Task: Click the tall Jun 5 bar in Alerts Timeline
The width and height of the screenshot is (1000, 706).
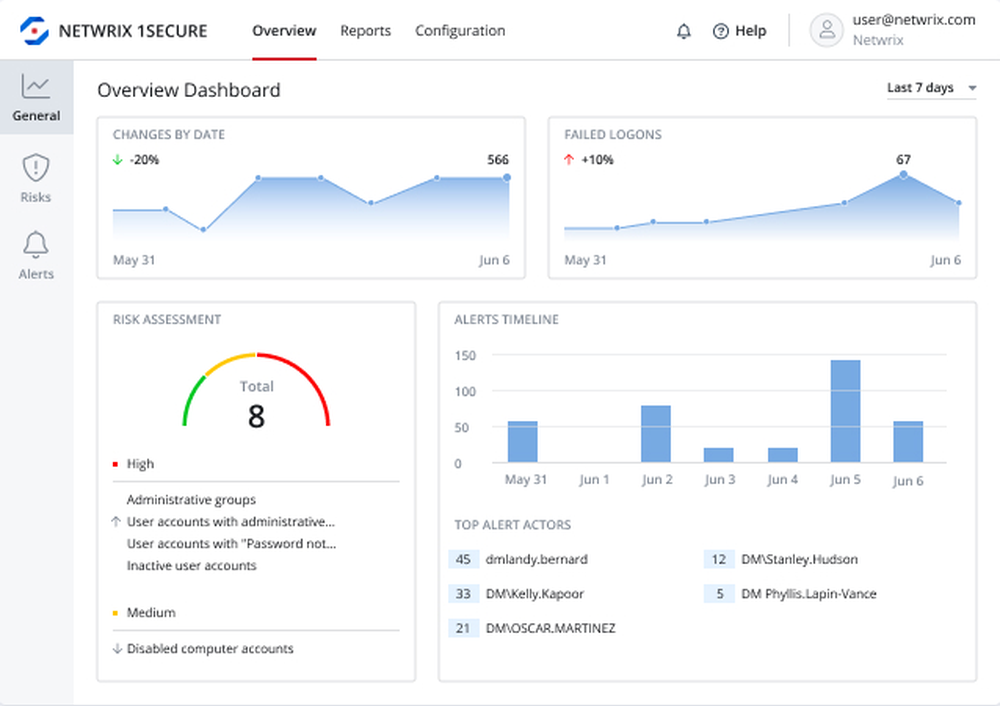Action: point(845,410)
